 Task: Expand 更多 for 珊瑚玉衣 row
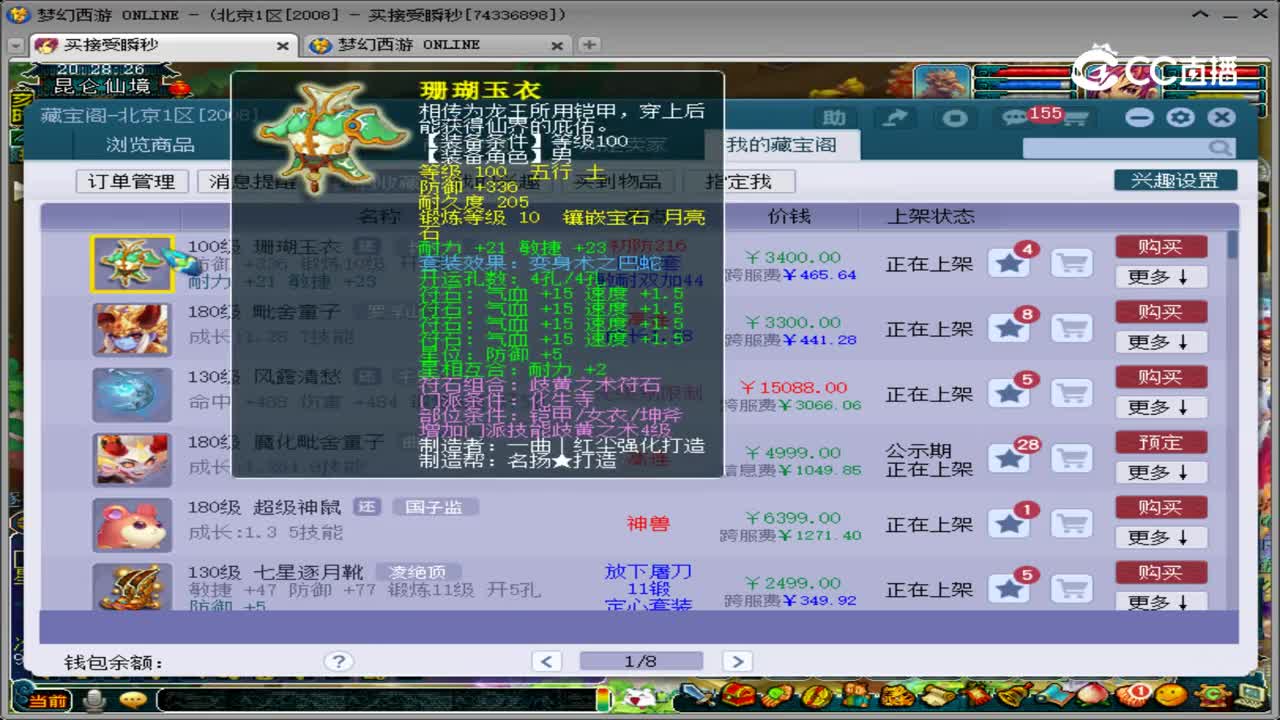[1161, 277]
